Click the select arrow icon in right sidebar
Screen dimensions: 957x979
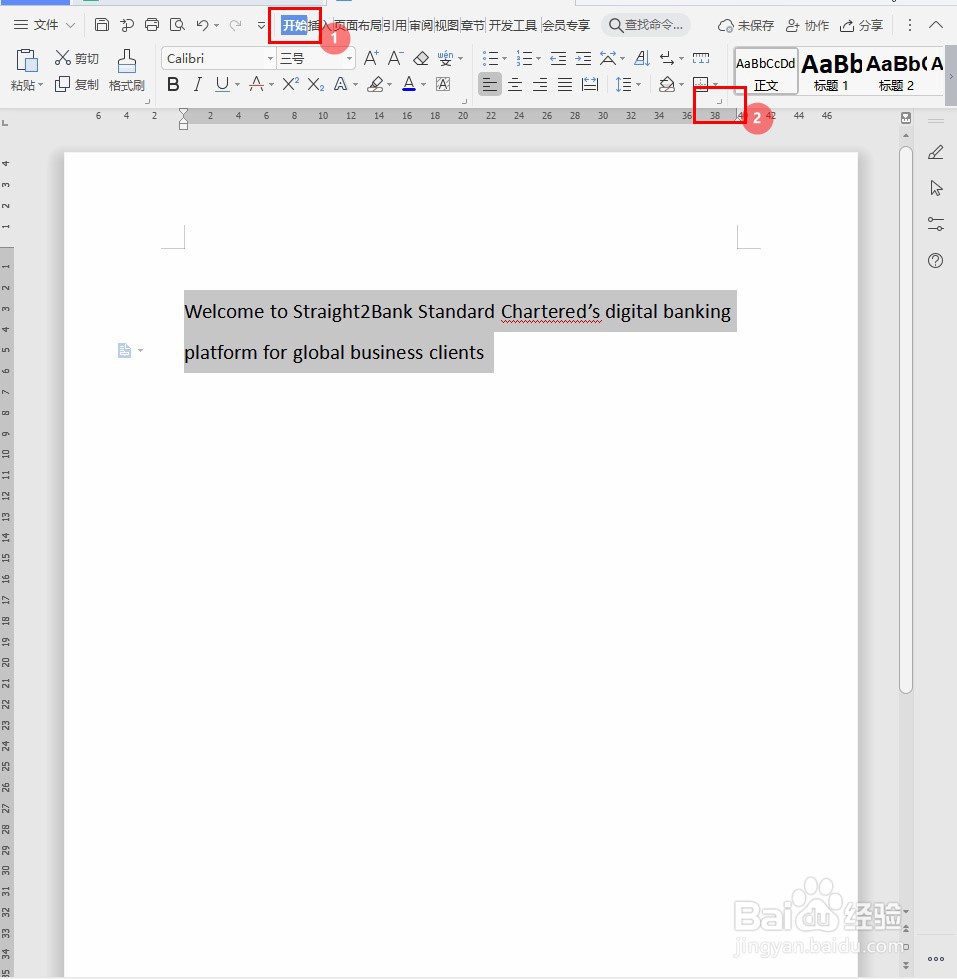coord(936,188)
